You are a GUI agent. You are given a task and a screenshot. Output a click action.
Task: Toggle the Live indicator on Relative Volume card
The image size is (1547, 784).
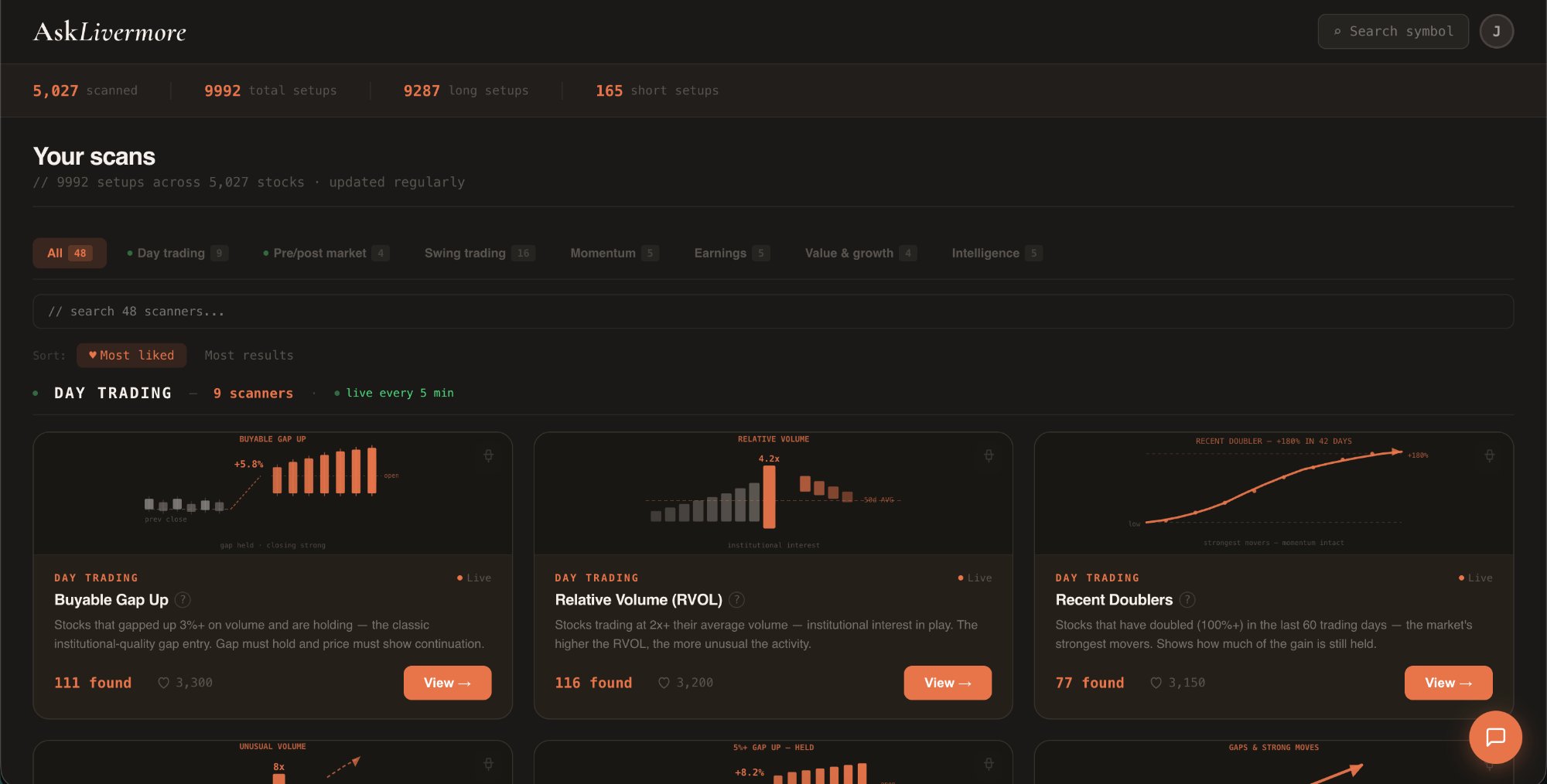[976, 578]
